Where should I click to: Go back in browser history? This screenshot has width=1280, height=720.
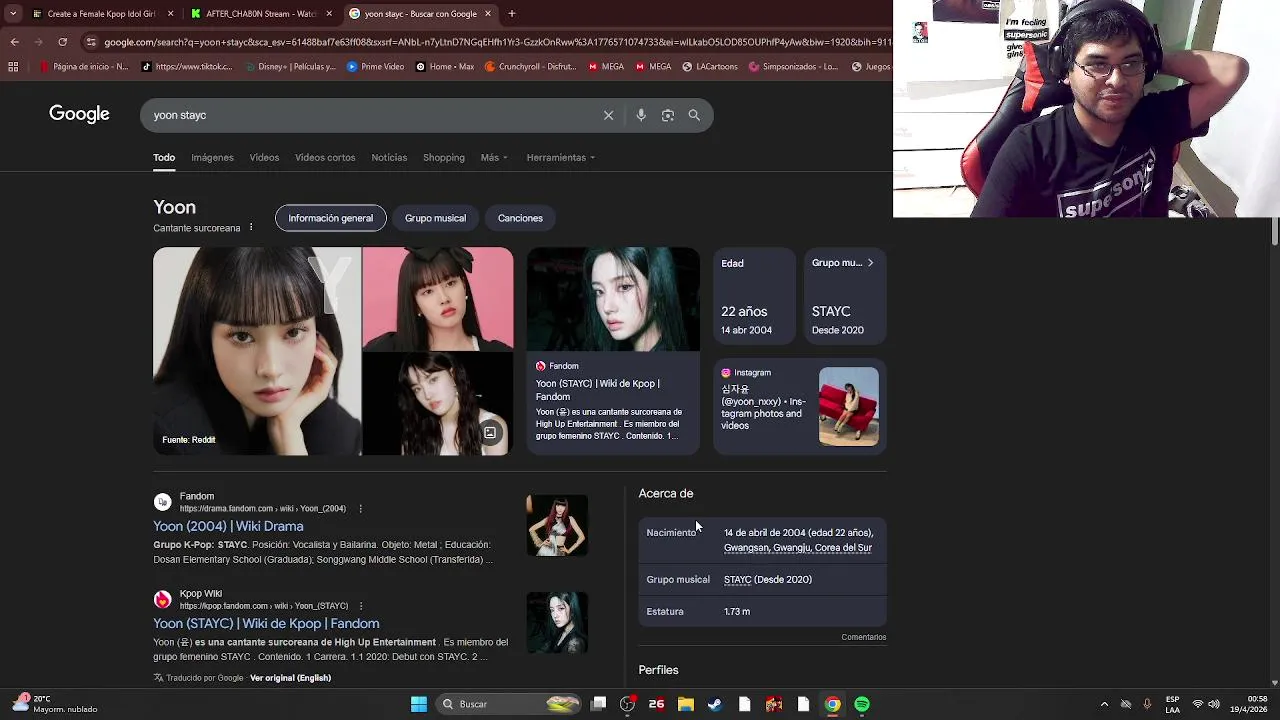14,42
